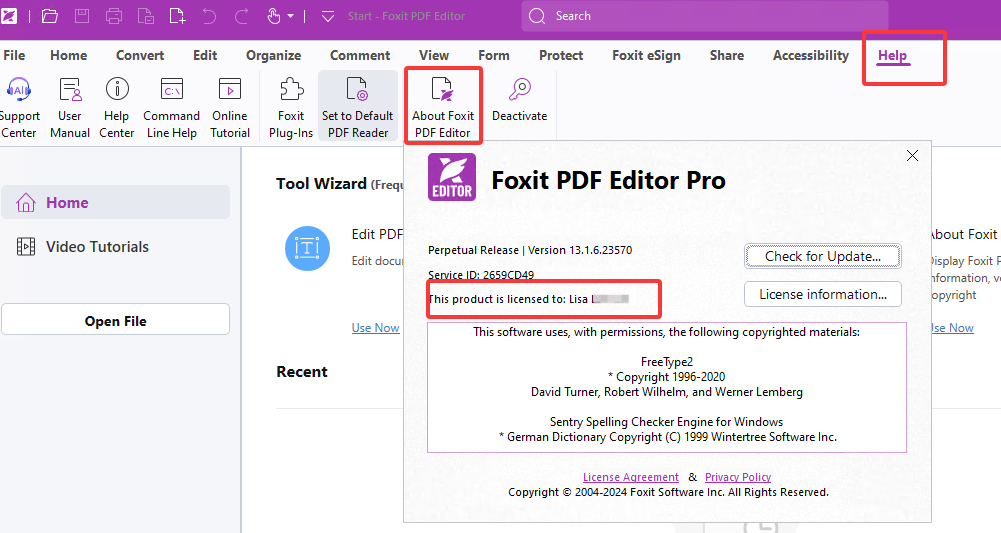
Task: Switch to the Home ribbon tab
Action: click(x=68, y=56)
